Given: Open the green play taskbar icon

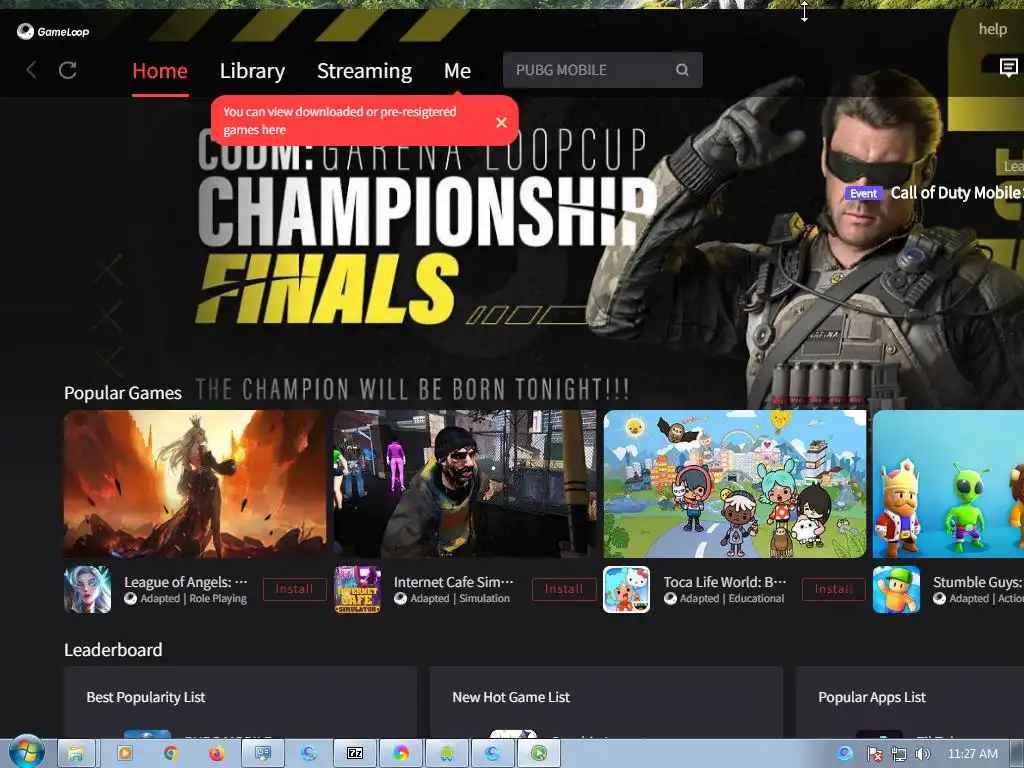Looking at the screenshot, I should (539, 754).
